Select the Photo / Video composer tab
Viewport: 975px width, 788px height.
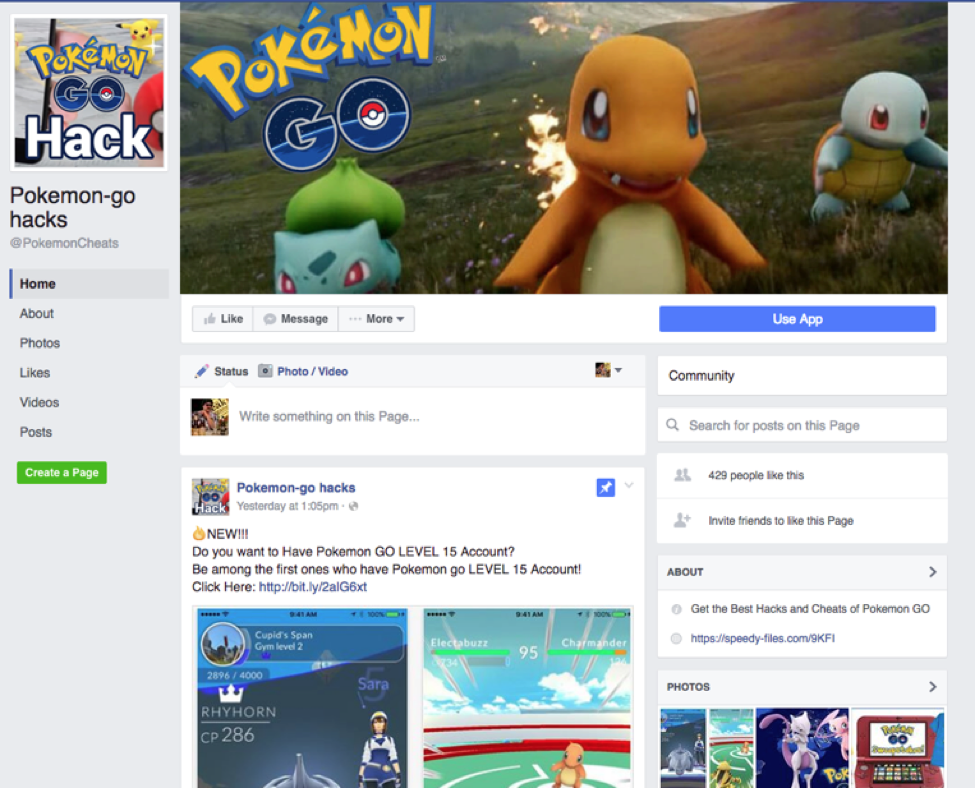(x=312, y=371)
